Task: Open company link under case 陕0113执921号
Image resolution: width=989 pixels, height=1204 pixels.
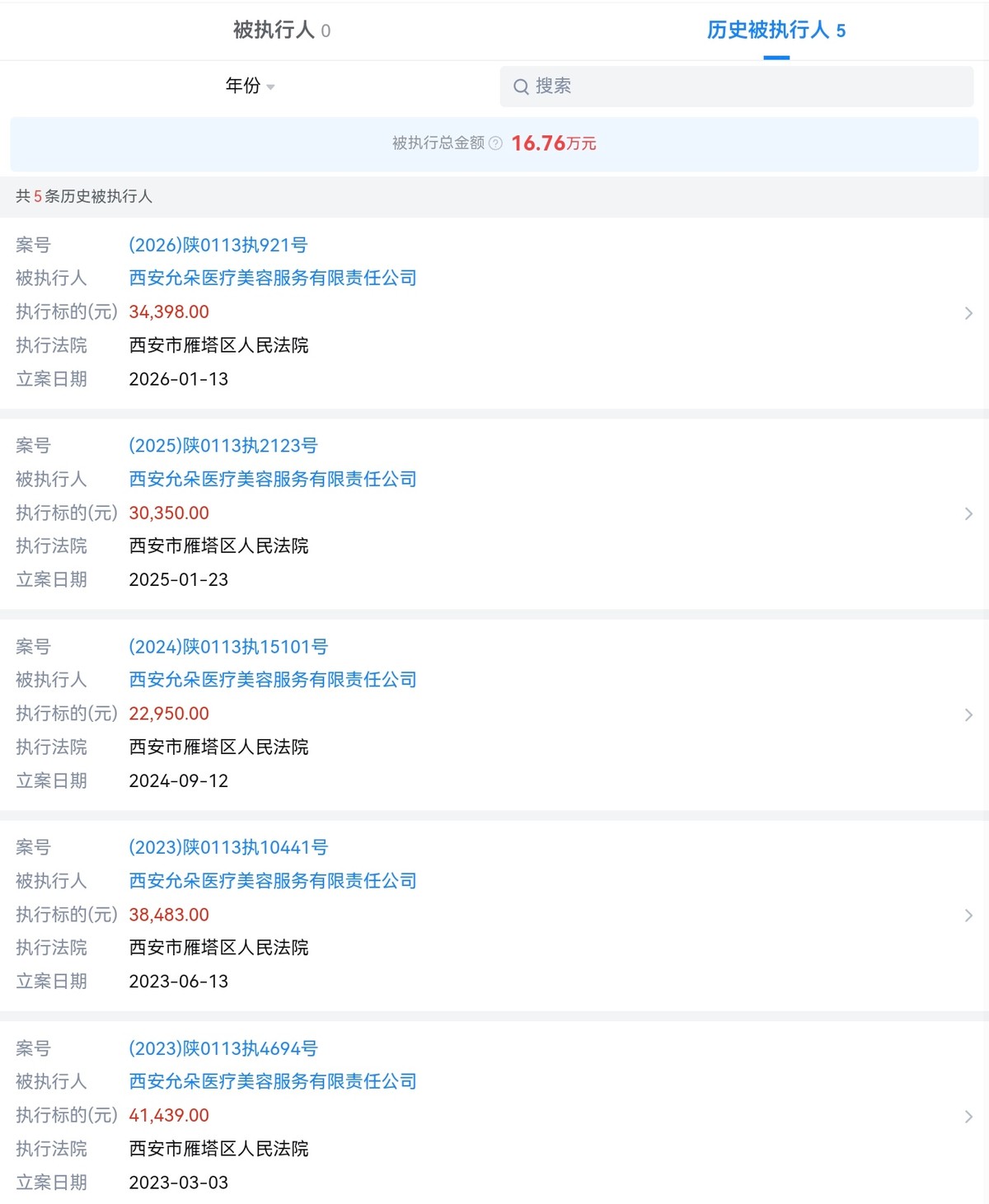Action: point(273,279)
